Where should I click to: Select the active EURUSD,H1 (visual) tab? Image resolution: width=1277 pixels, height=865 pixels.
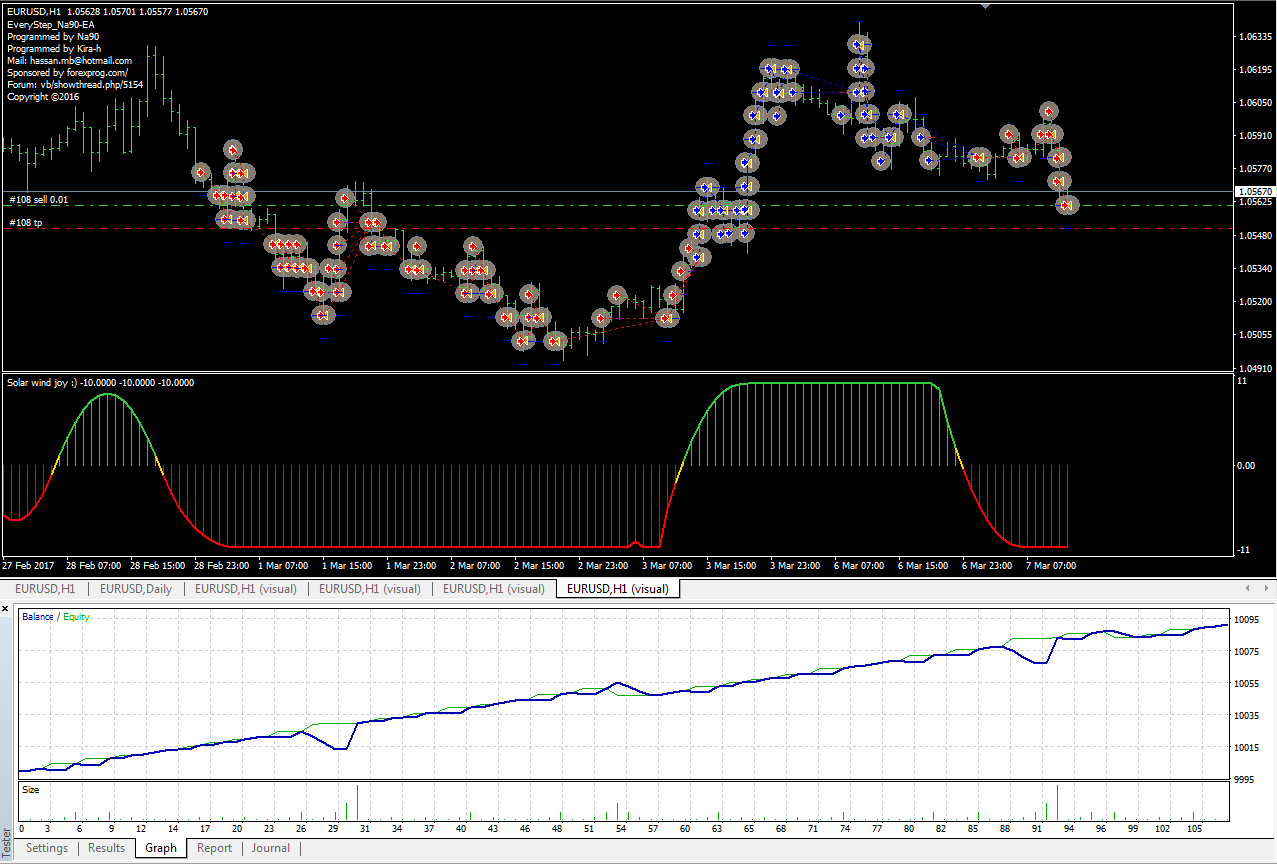point(617,589)
